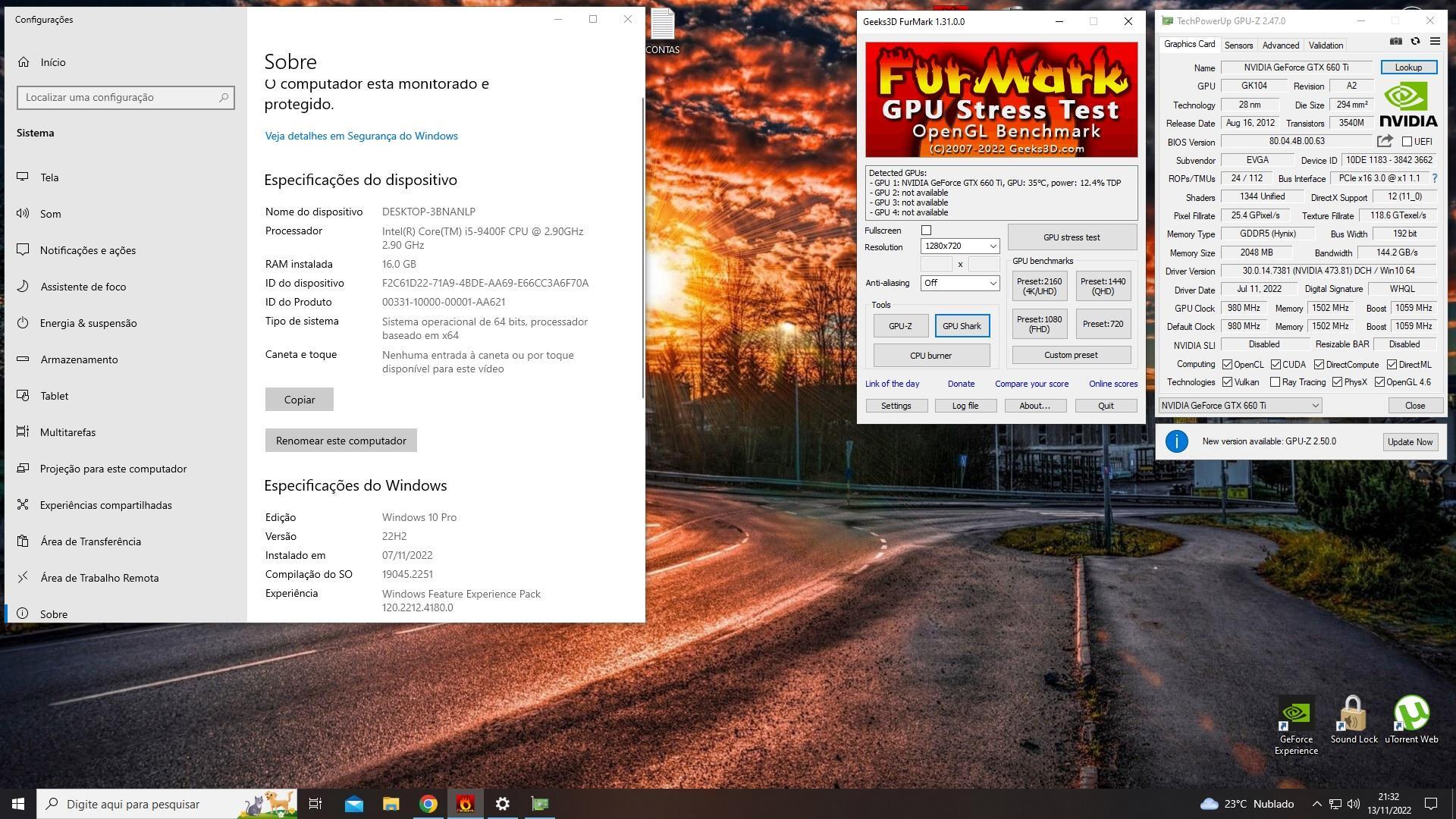Open Assistente de foco settings
The height and width of the screenshot is (819, 1456).
[x=125, y=287]
